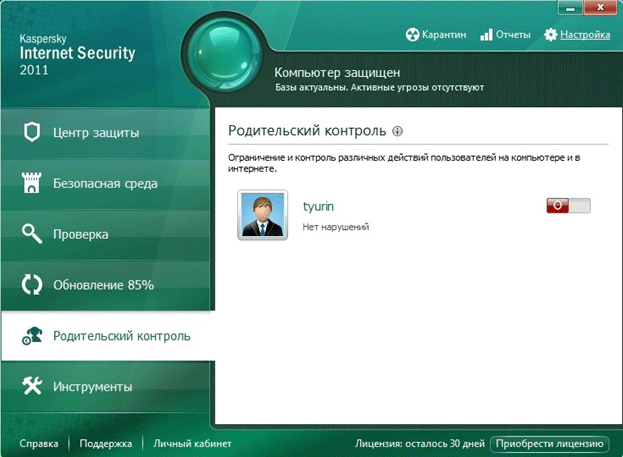Click the Приобрести лицензию button
This screenshot has height=457, width=623.
point(549,443)
